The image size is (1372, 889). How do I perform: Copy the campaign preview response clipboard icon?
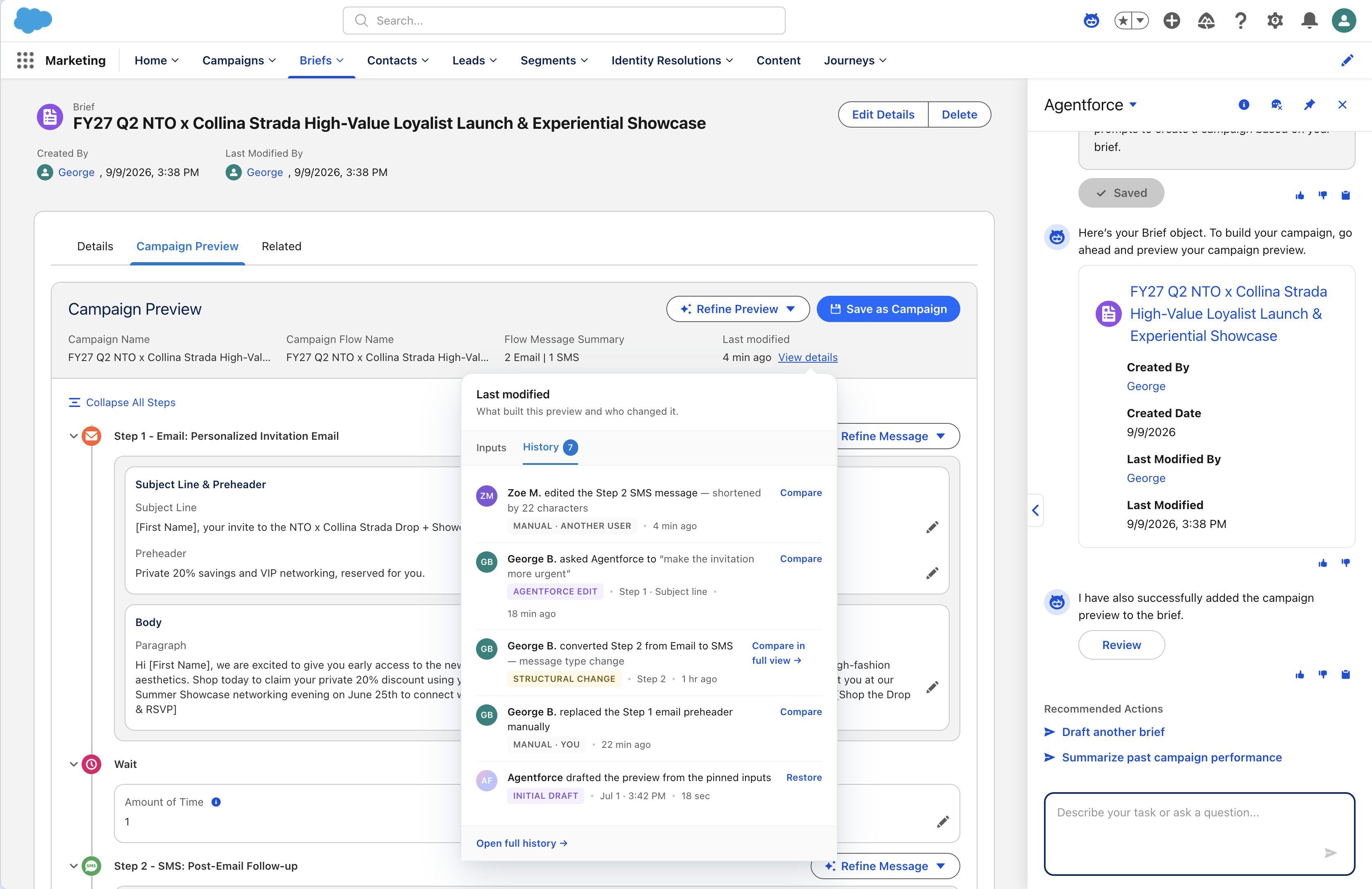[x=1345, y=675]
